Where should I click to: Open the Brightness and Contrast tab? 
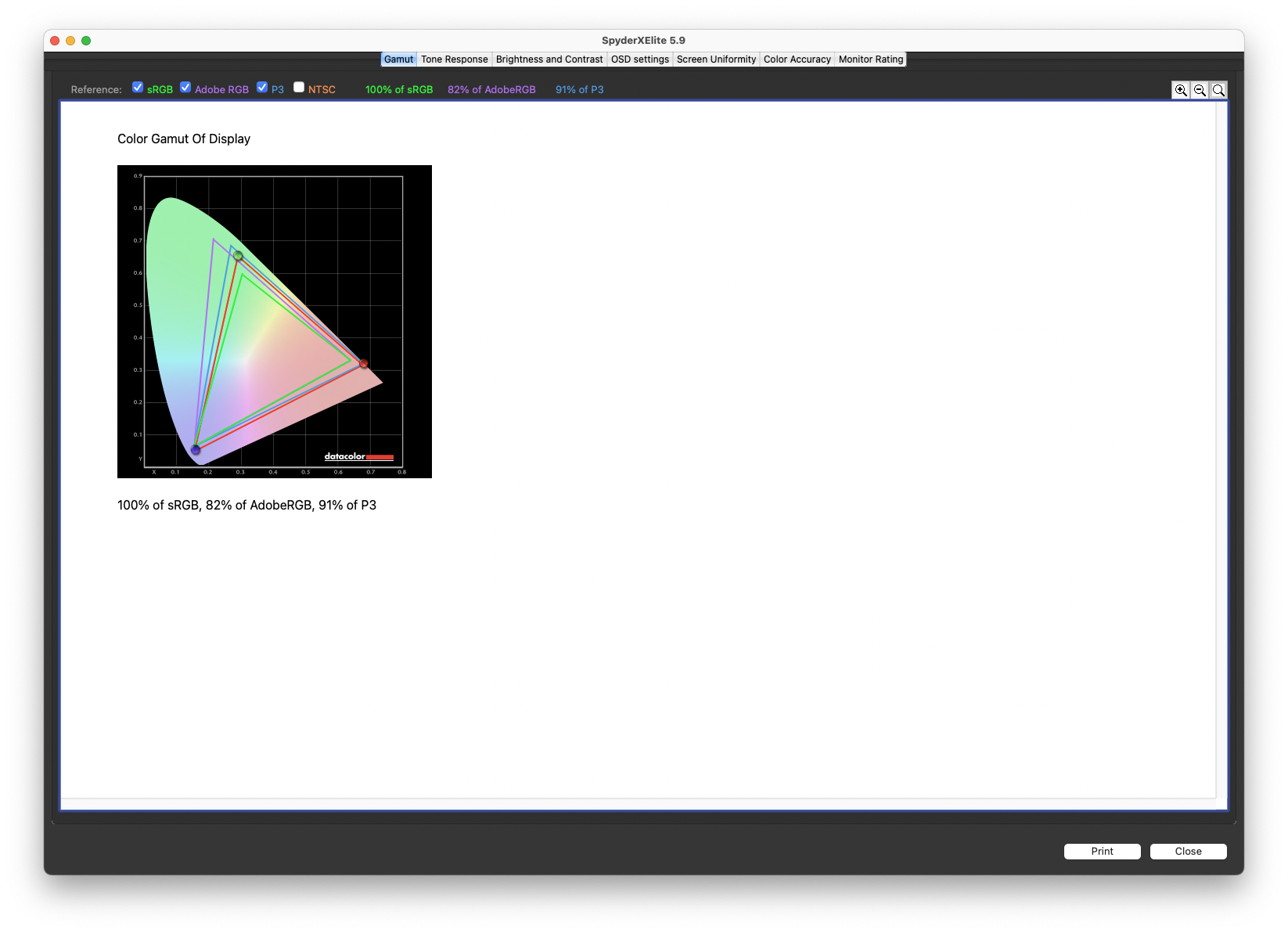coord(549,59)
